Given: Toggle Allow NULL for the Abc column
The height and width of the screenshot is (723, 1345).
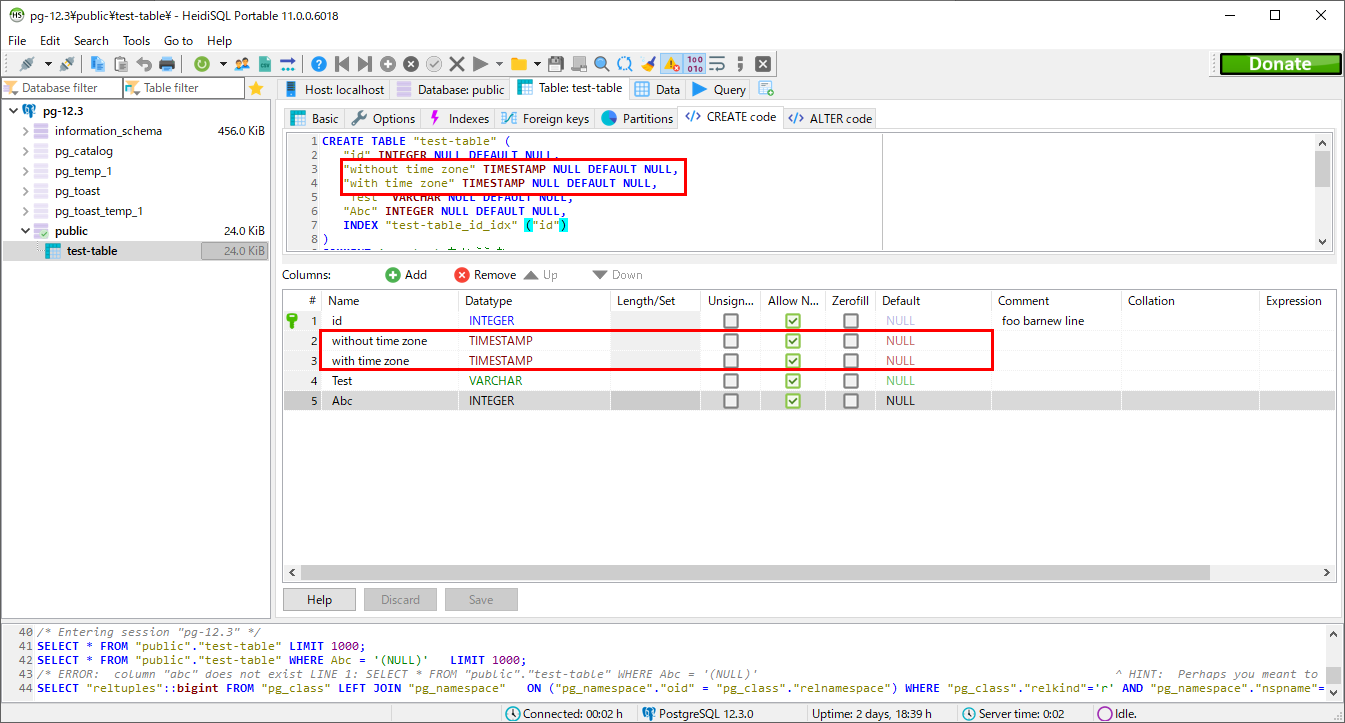Looking at the screenshot, I should (x=792, y=400).
